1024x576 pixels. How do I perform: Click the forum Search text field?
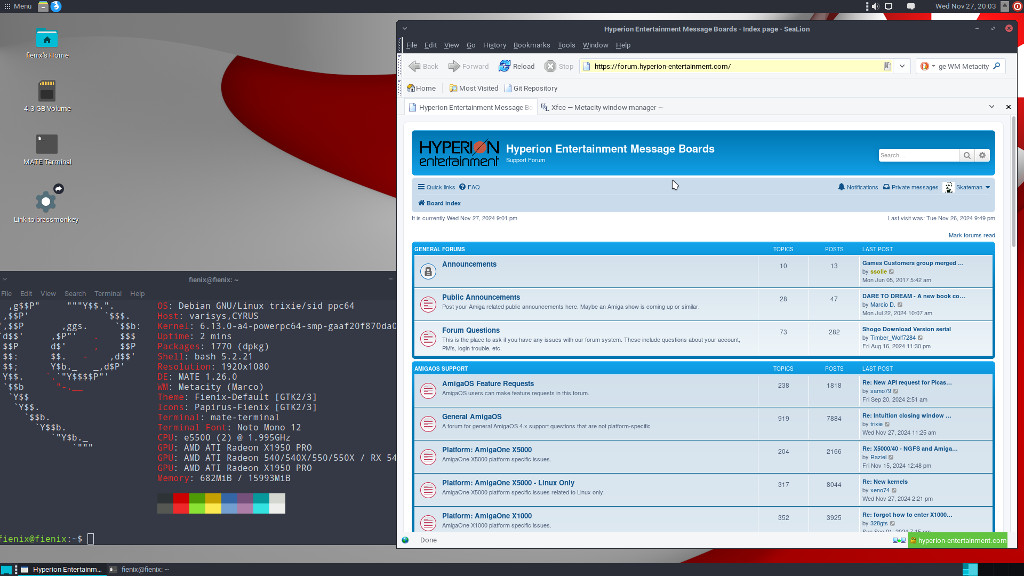pos(919,155)
